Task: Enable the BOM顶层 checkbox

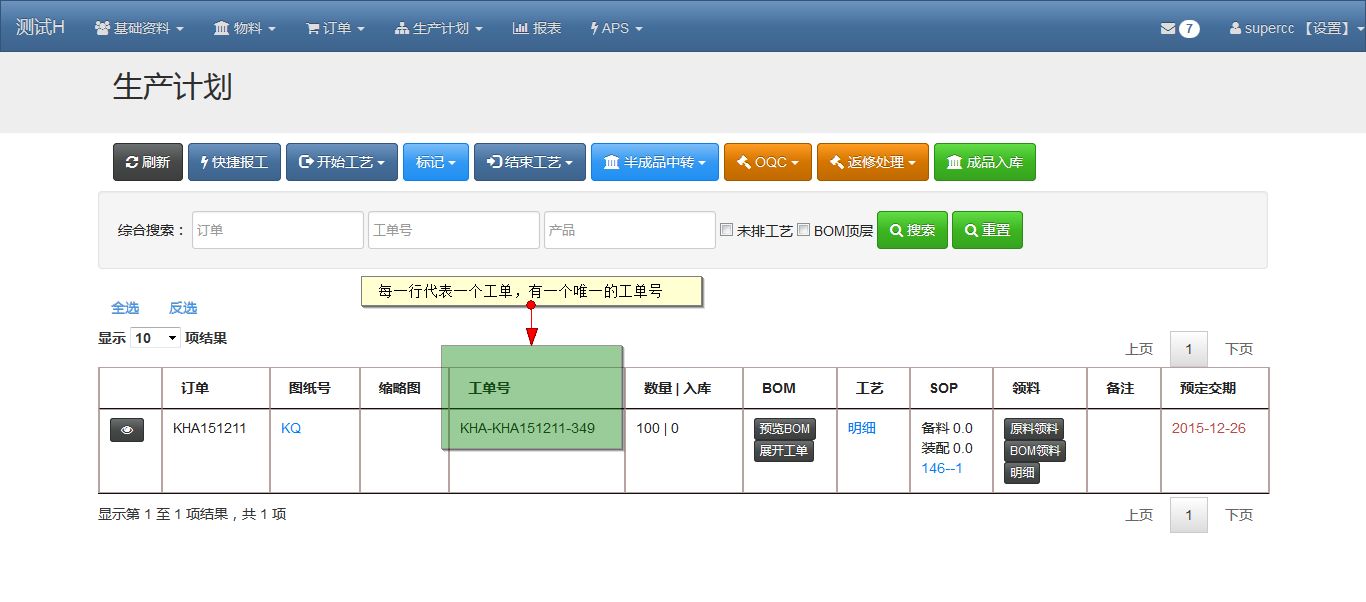Action: [x=804, y=230]
